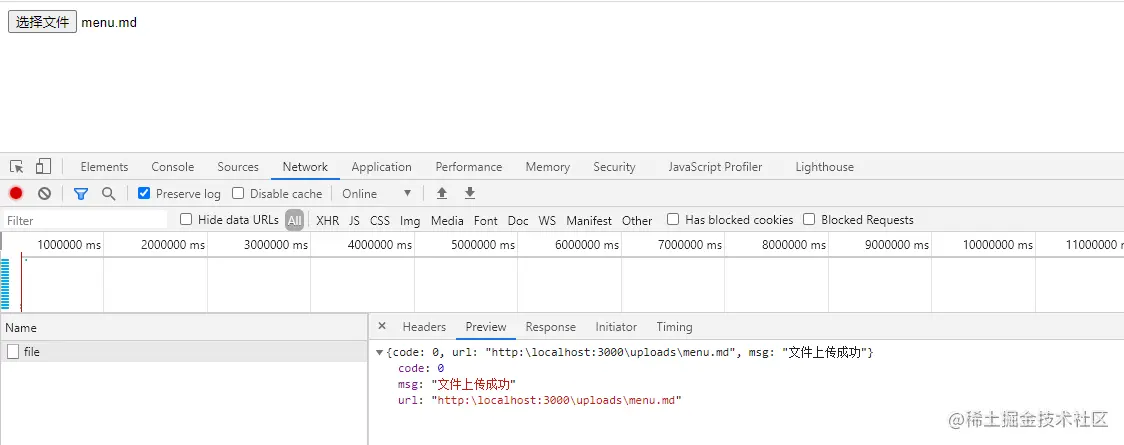This screenshot has height=445, width=1124.
Task: Clear the network log icon
Action: pos(44,193)
